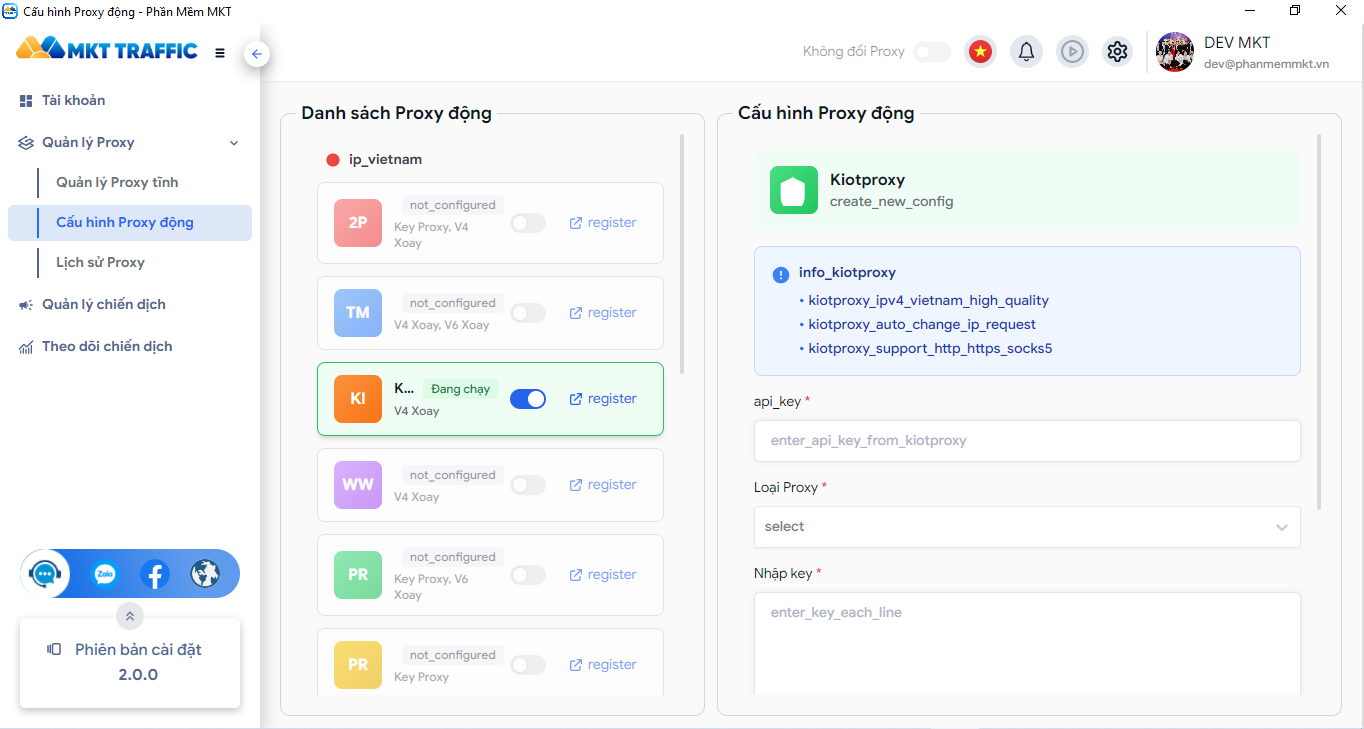Expand the double-chevron above version panel
Viewport: 1364px width, 729px height.
pyautogui.click(x=130, y=616)
